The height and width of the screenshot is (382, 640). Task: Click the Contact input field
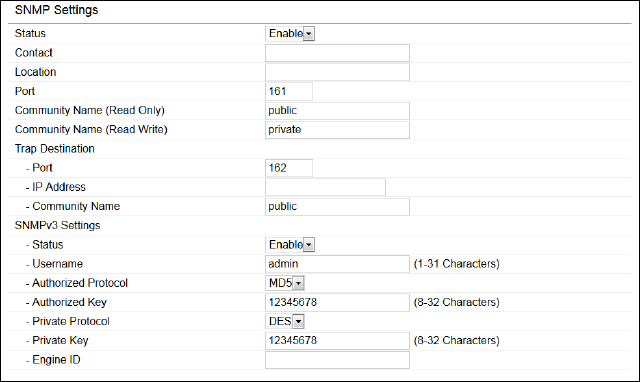point(337,53)
